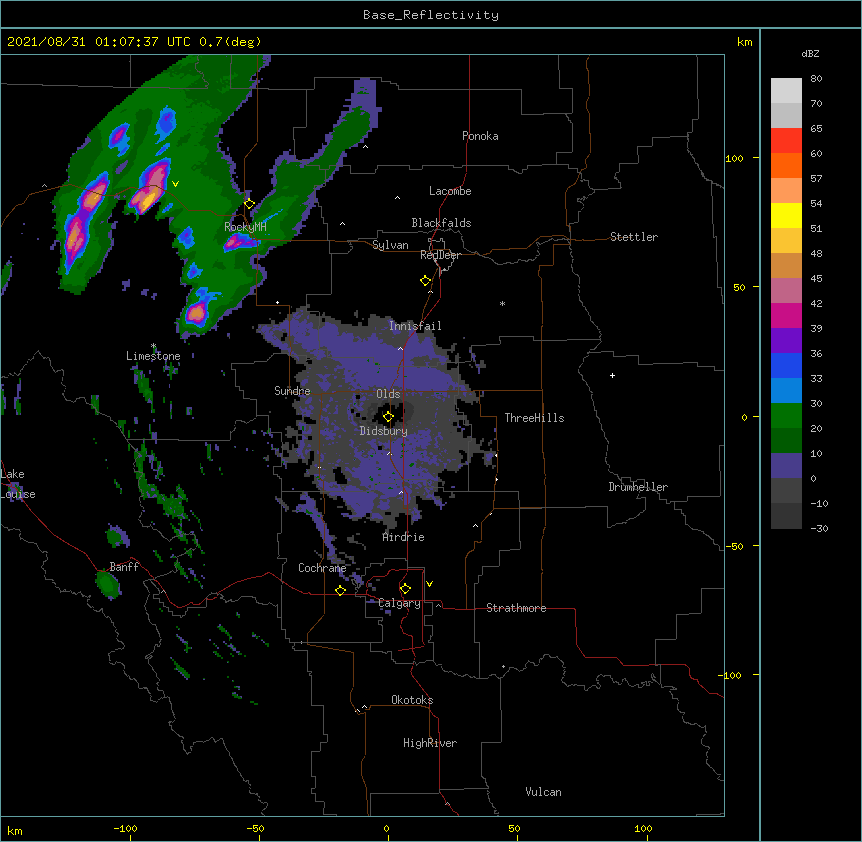Screen dimensions: 862x842
Task: Click the 45 value on the dBZ legend
Action: point(816,278)
